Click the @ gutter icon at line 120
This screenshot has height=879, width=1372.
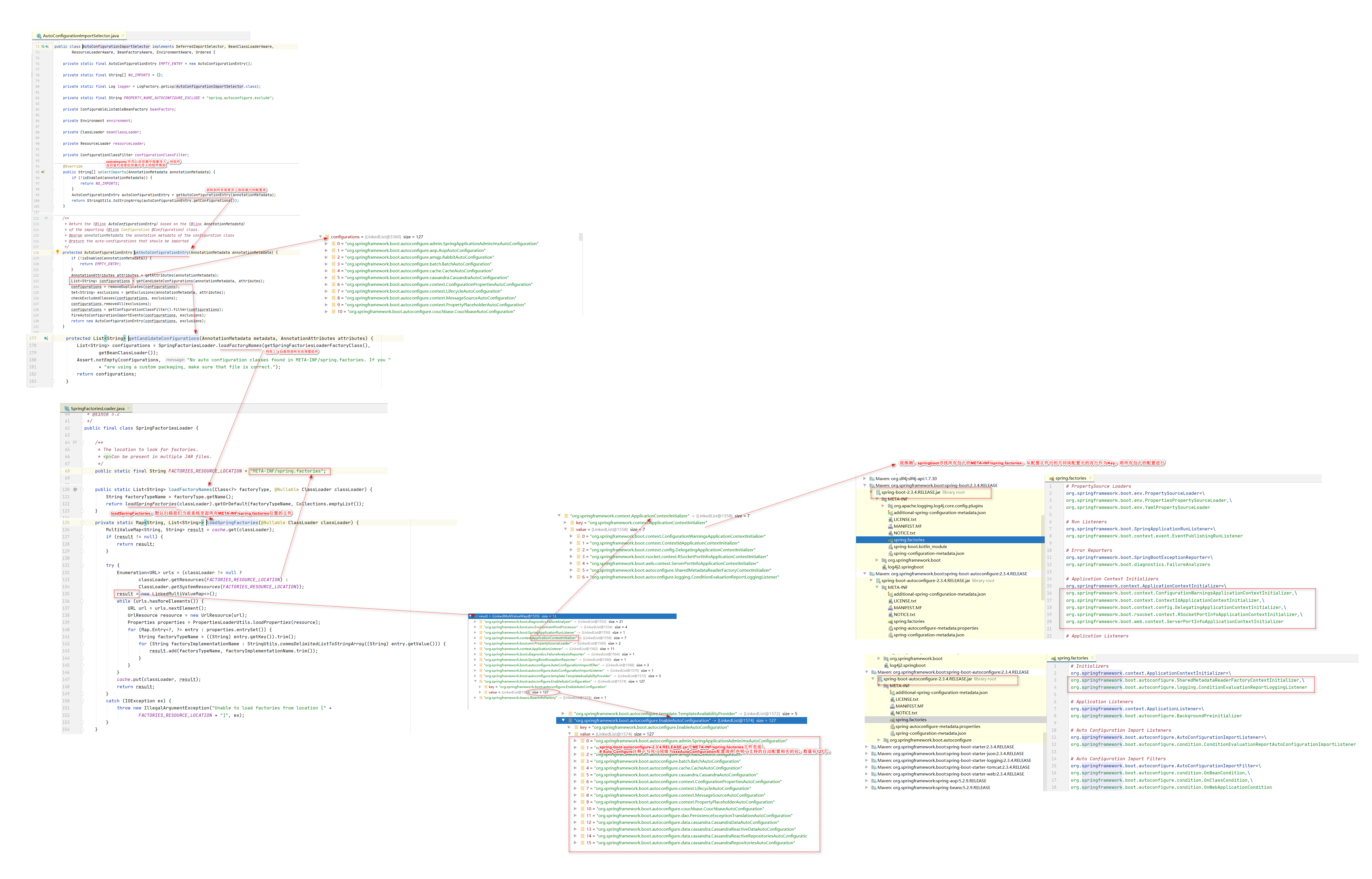coord(75,489)
